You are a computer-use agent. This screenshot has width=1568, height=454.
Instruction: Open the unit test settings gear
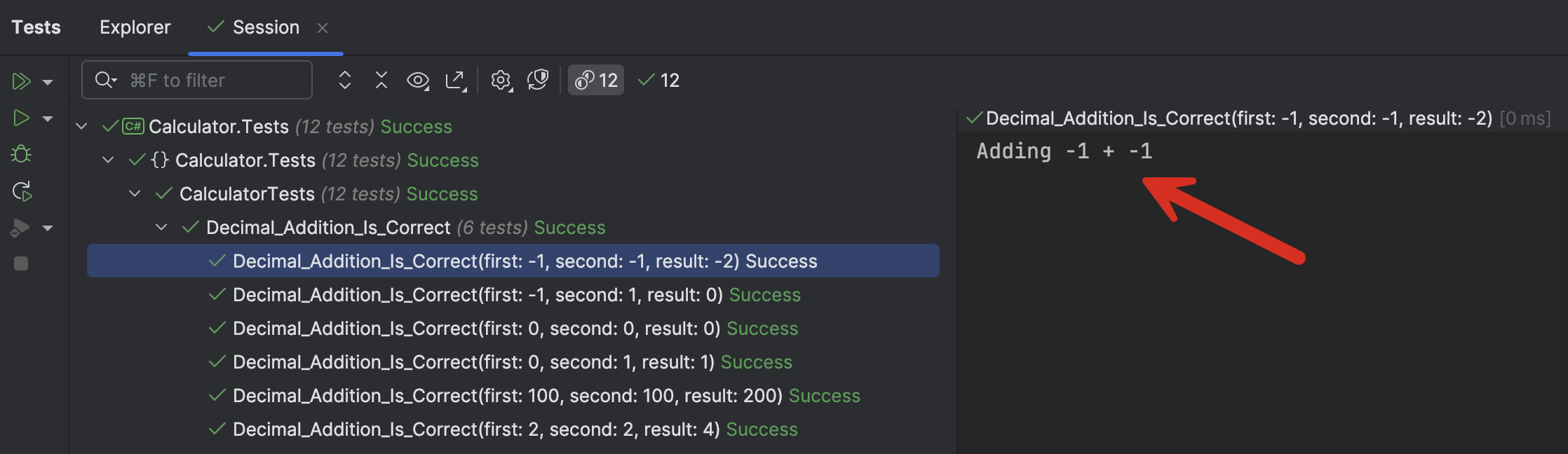[x=501, y=81]
